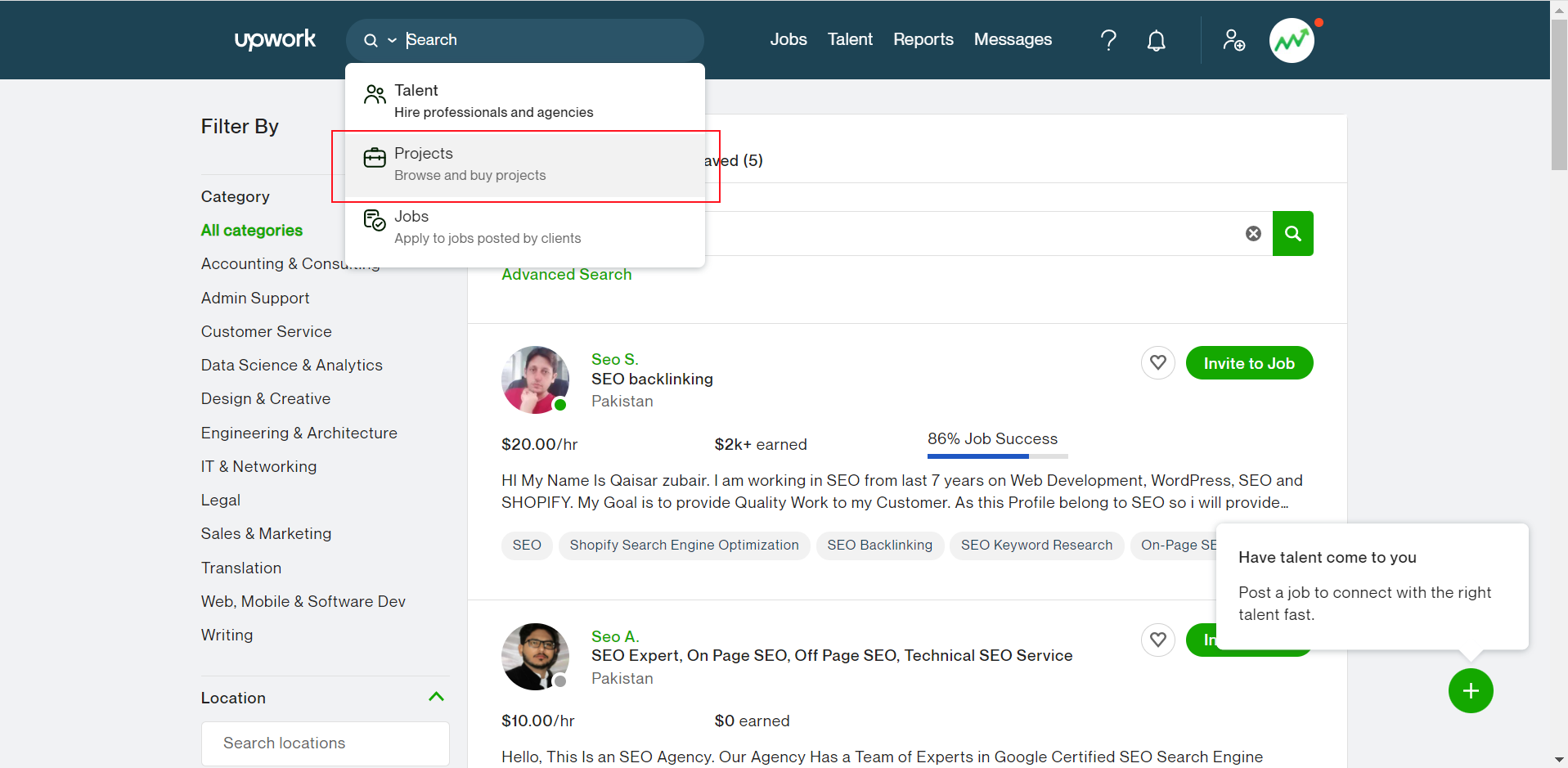Open the account avatar menu
Screen dimensions: 1568x768
point(1292,40)
